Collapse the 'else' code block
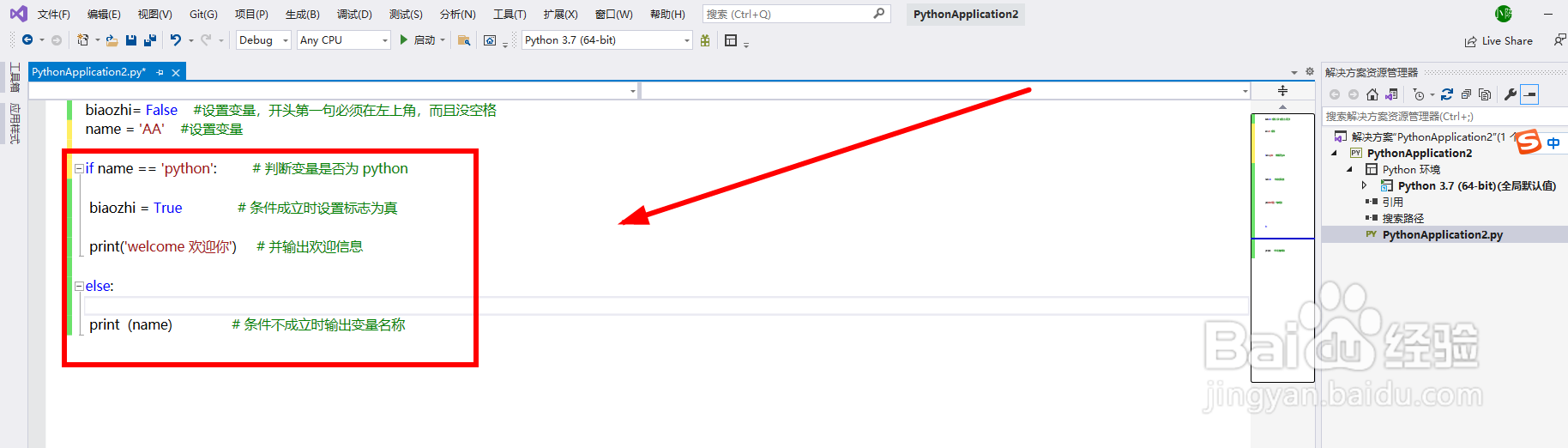Screen dimensions: 1568x448 (x=79, y=286)
